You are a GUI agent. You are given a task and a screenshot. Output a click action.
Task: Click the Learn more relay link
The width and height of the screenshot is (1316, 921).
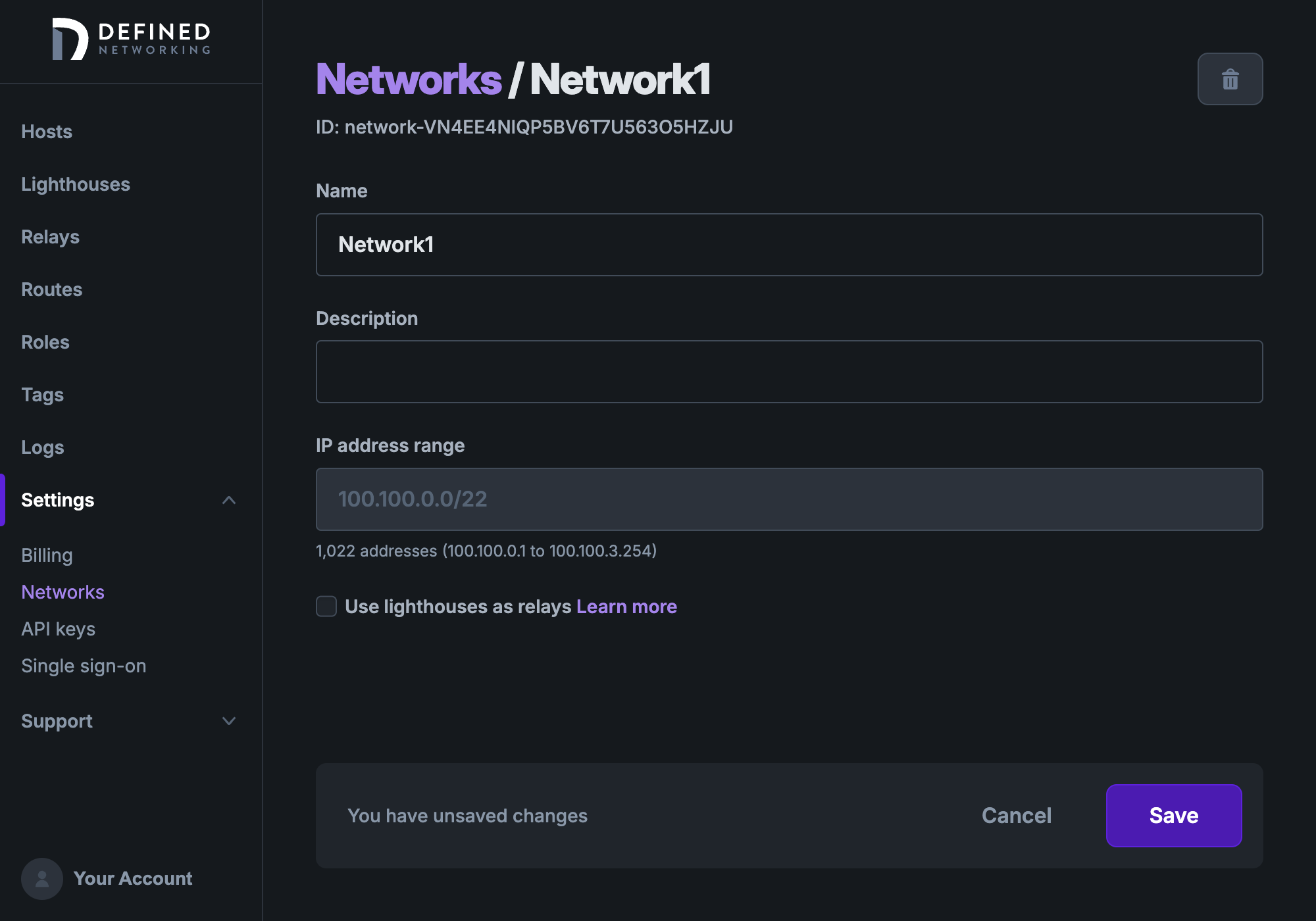point(626,605)
